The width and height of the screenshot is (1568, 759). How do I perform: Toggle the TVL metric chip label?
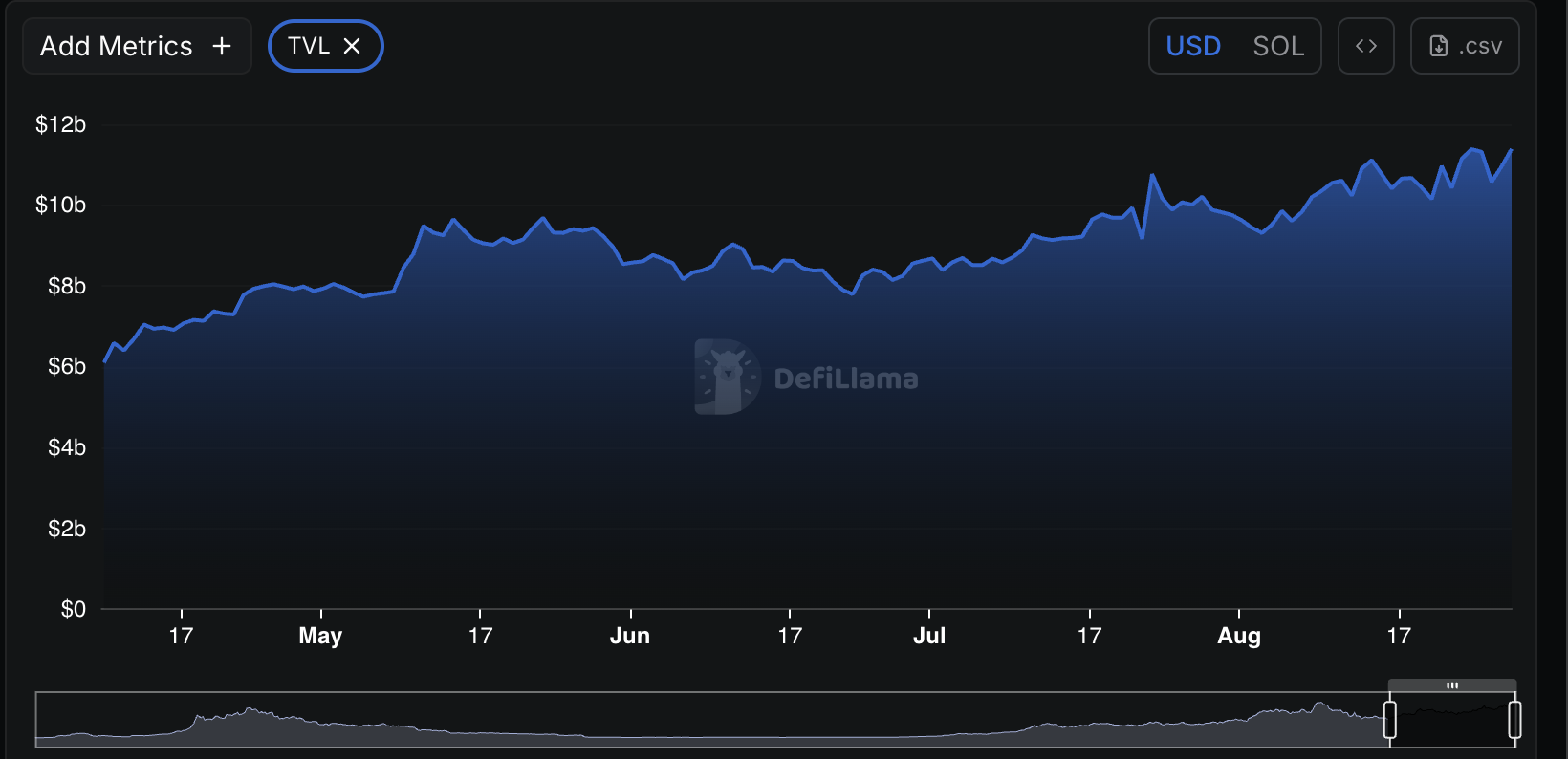[308, 46]
